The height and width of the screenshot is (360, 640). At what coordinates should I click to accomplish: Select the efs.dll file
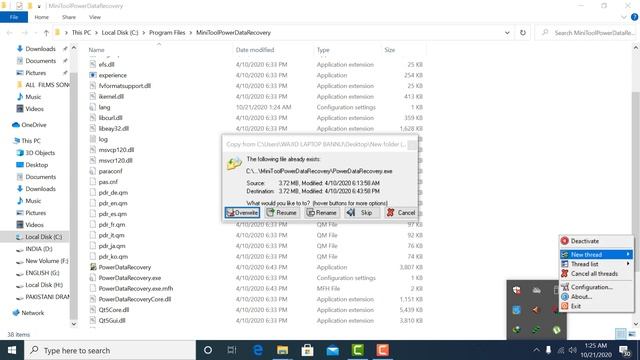tap(107, 64)
